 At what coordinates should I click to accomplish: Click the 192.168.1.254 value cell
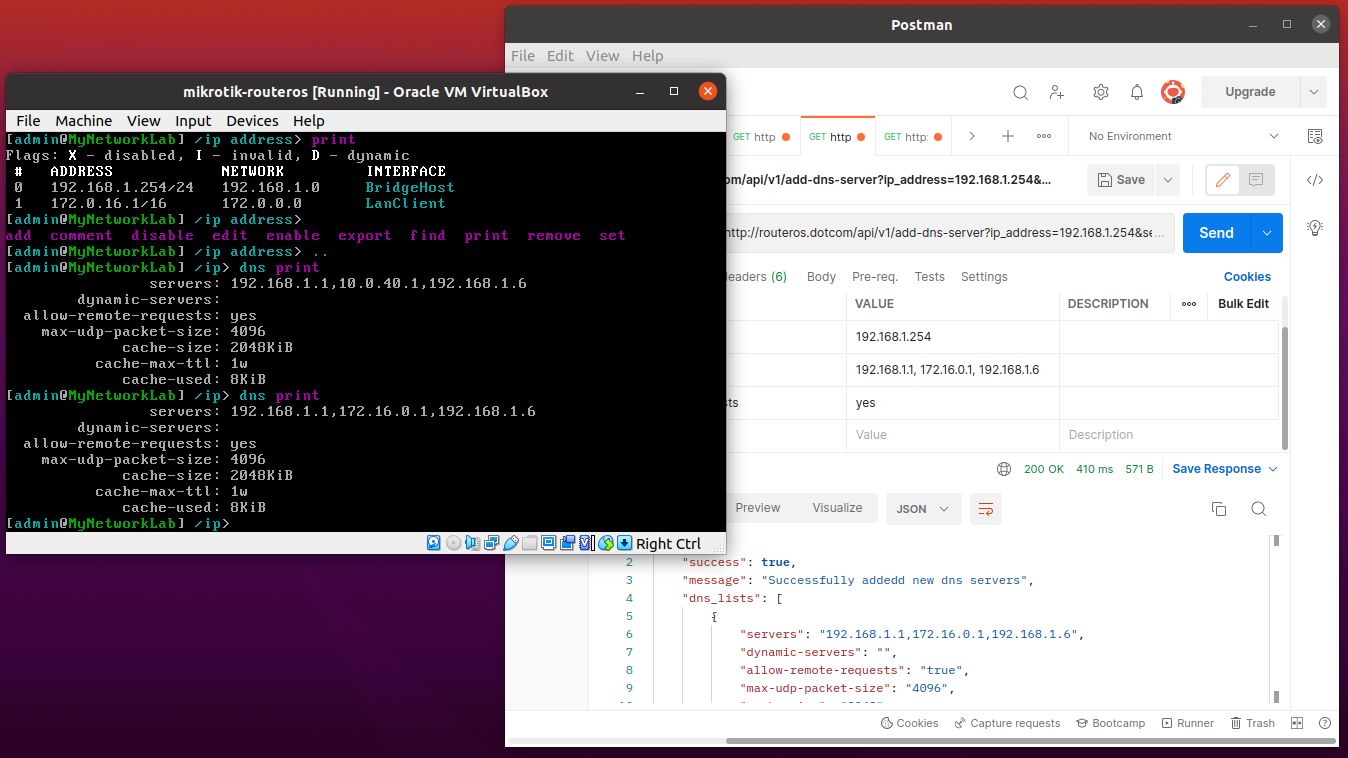point(953,337)
